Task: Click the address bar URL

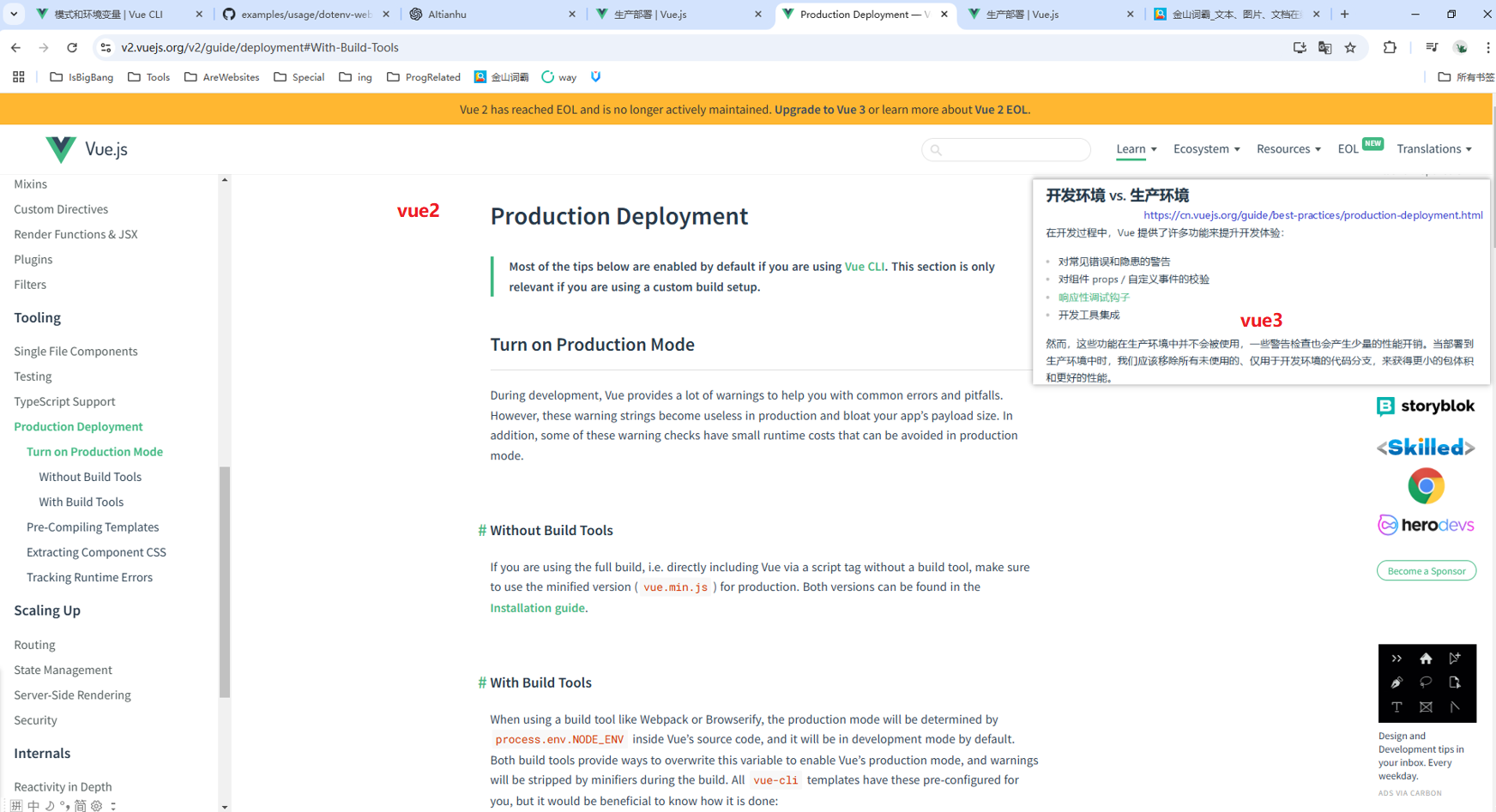Action: coord(260,47)
